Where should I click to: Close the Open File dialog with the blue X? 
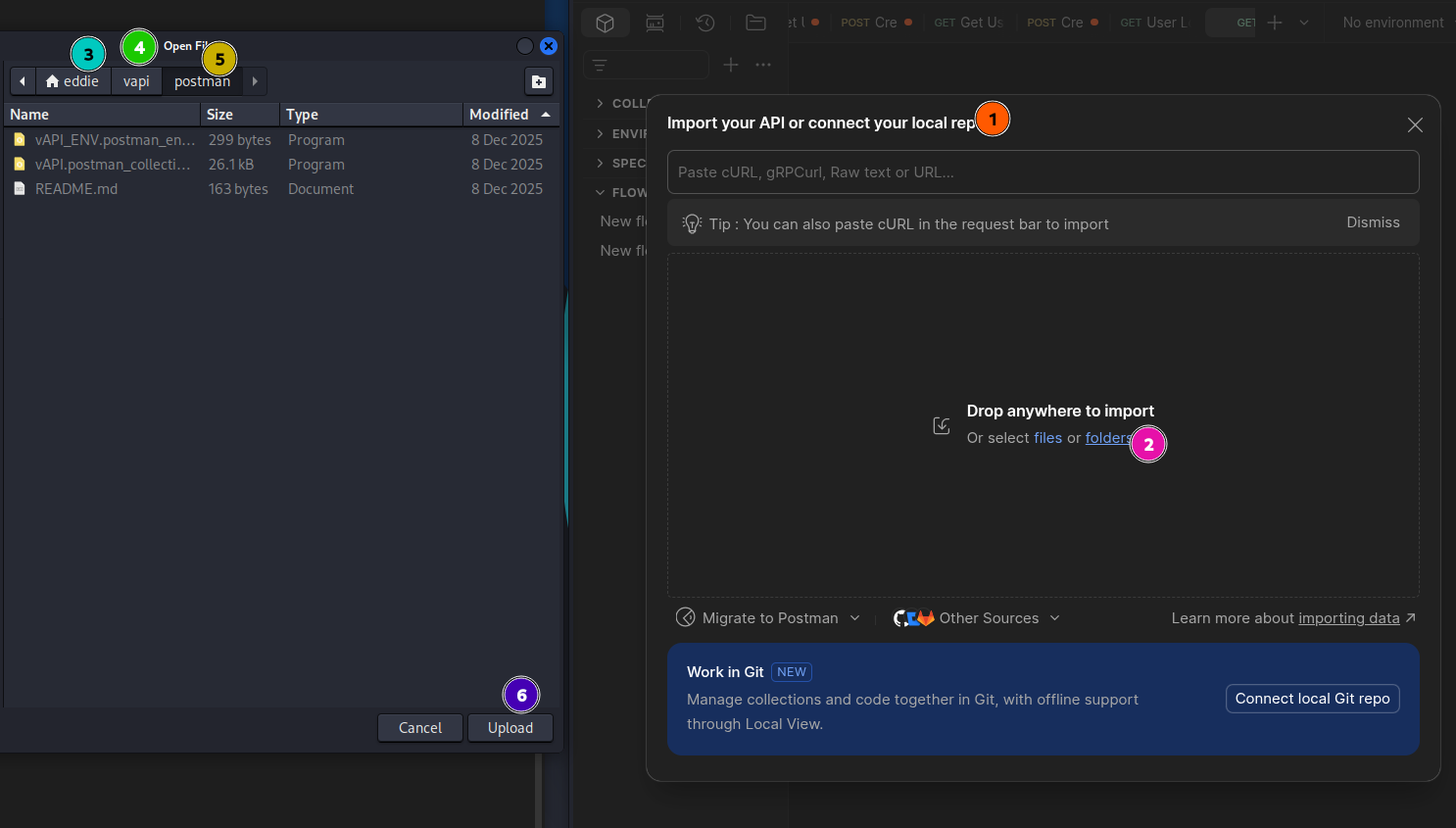(549, 46)
